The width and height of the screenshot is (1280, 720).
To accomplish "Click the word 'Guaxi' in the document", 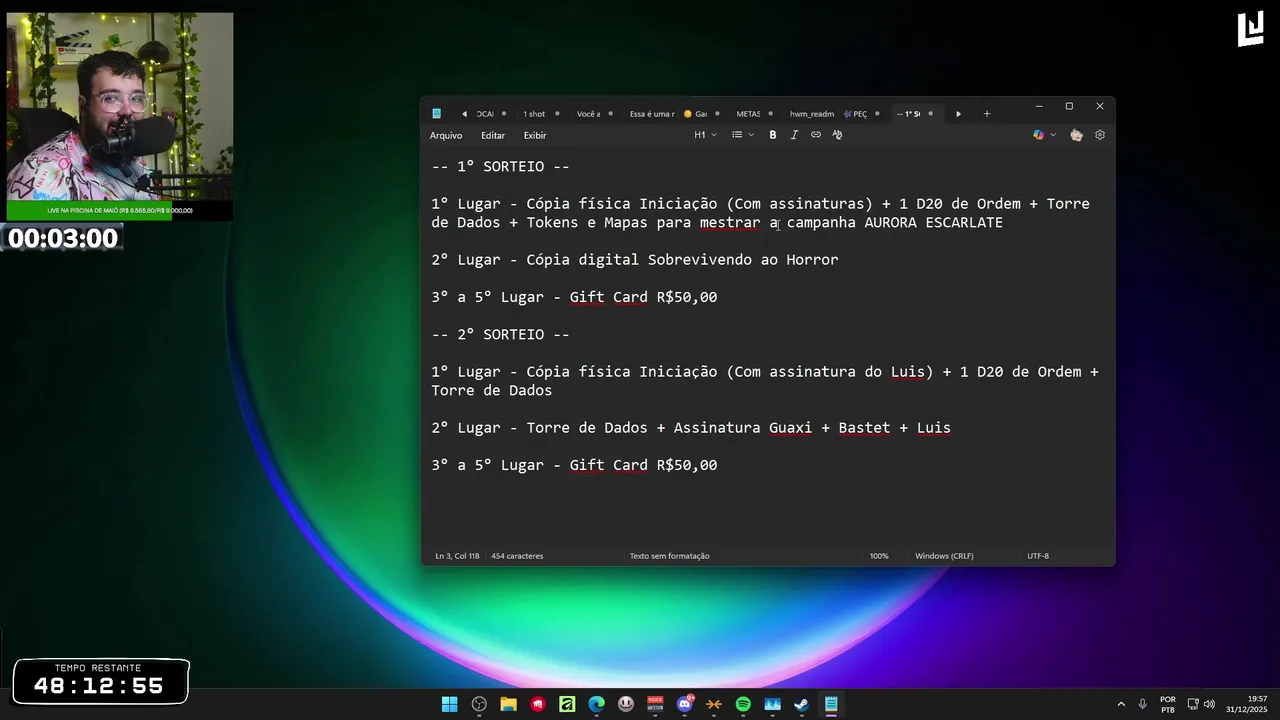I will coord(790,428).
